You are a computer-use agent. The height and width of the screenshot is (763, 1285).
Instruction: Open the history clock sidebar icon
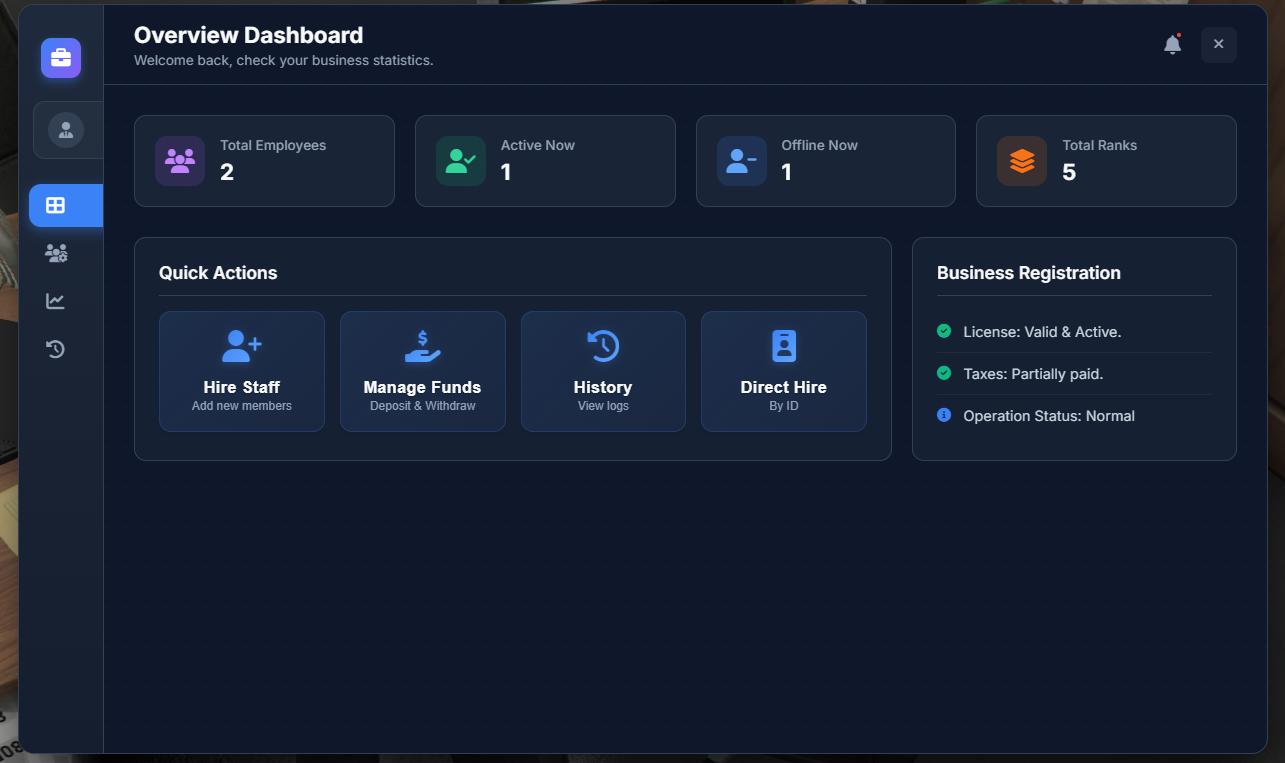click(56, 349)
